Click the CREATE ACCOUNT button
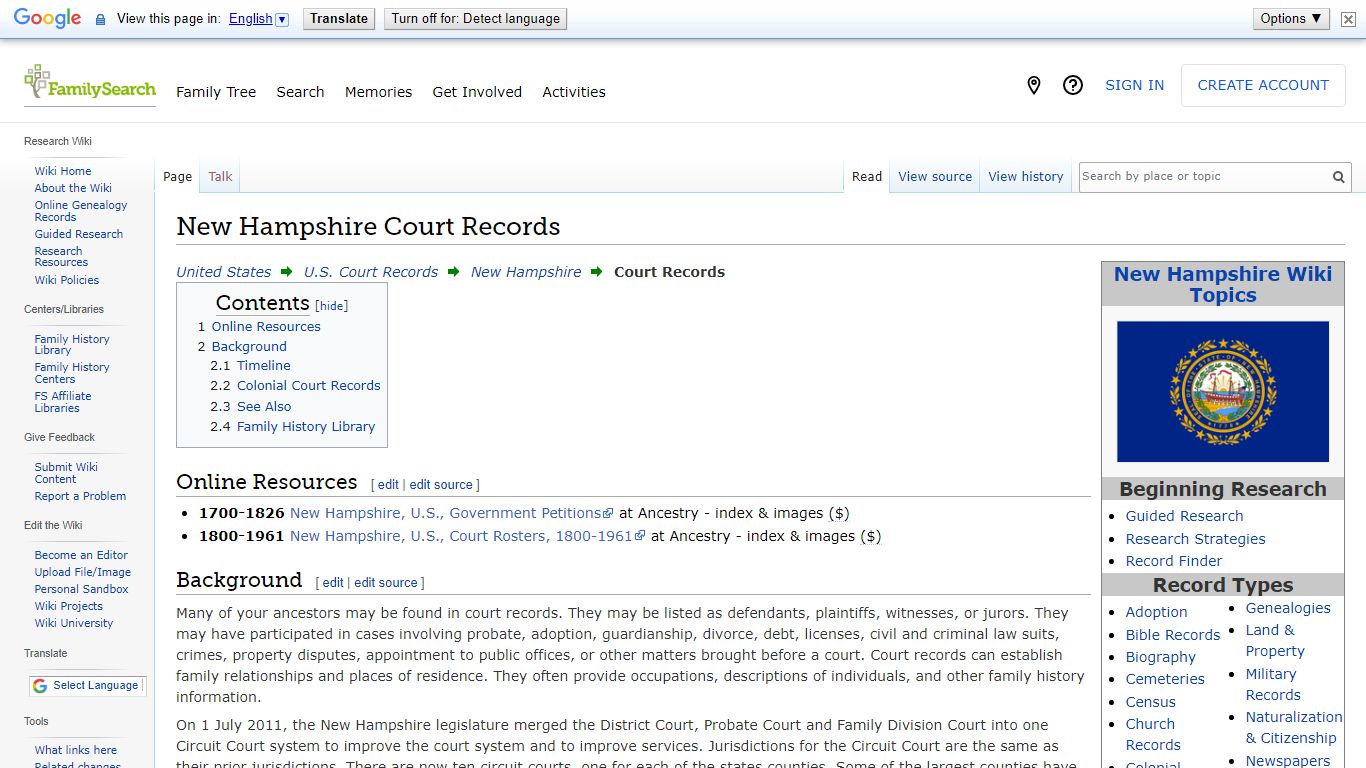The height and width of the screenshot is (768, 1366). click(x=1263, y=86)
